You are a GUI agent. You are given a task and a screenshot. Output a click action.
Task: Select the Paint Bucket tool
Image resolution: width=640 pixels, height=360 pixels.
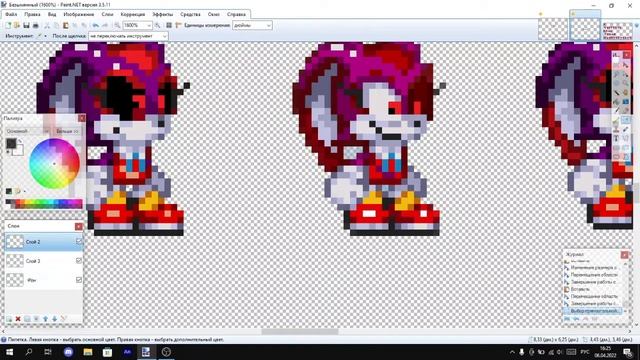616,101
